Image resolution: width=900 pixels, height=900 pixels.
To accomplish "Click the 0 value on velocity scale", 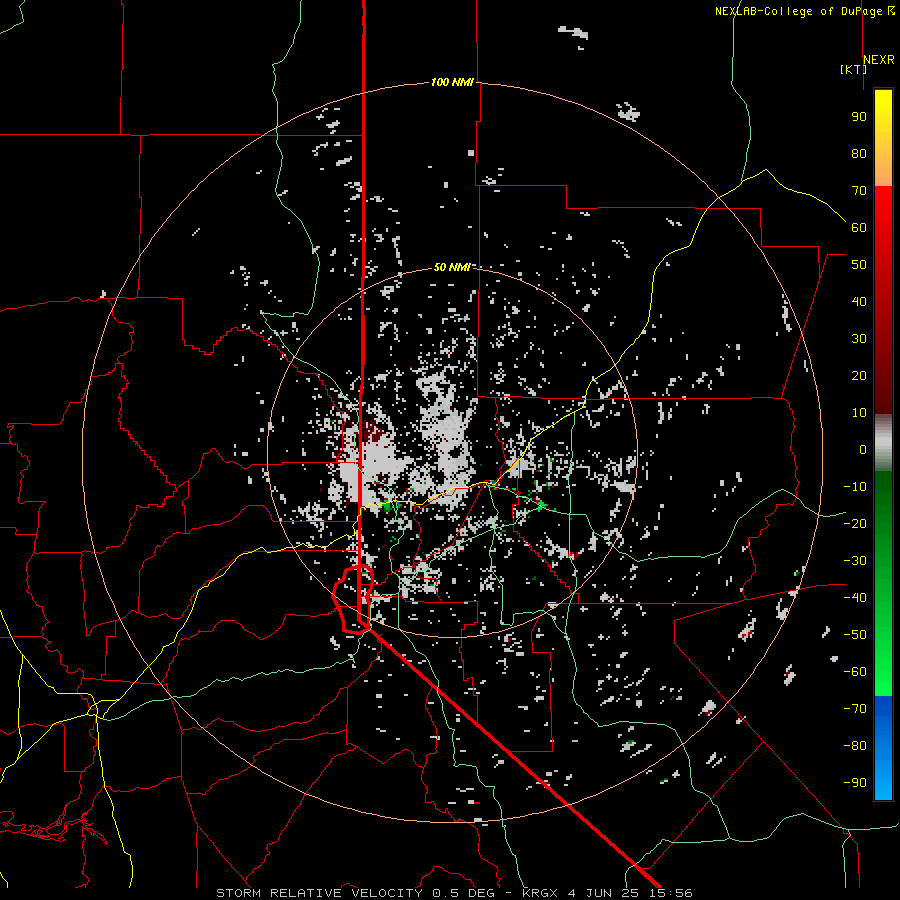I will pos(863,450).
